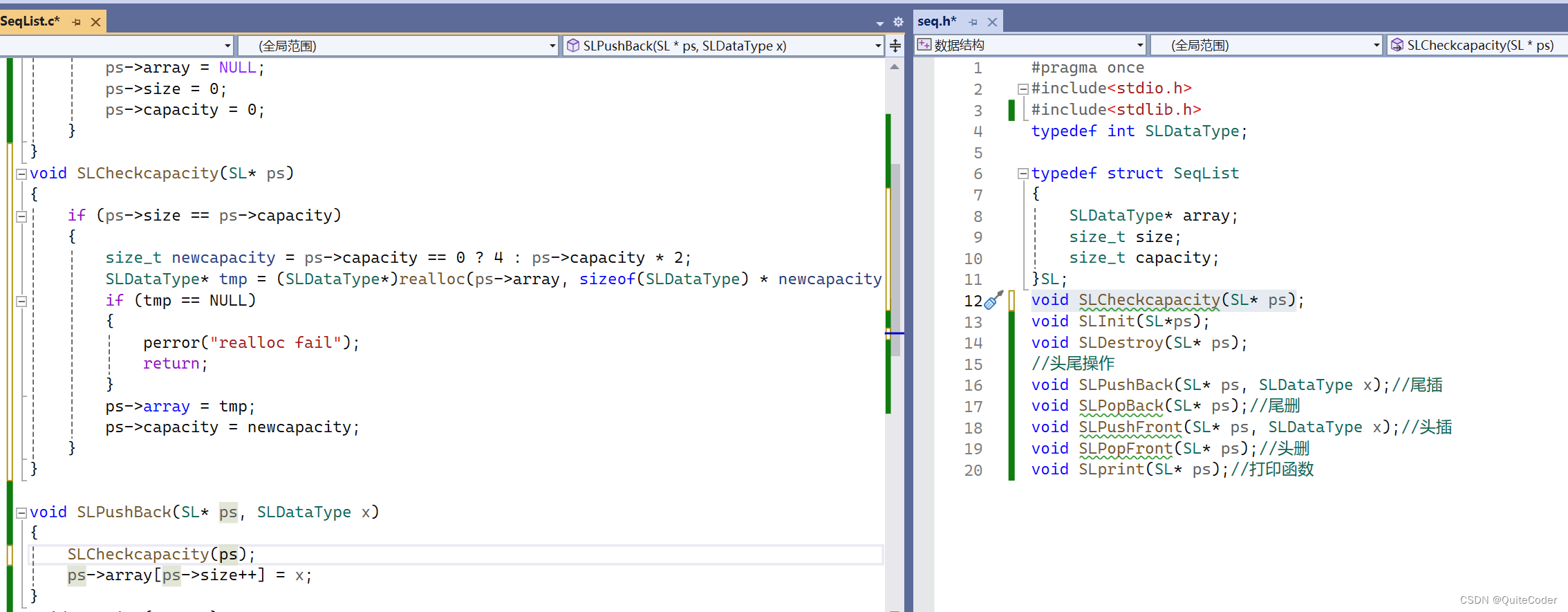Screen dimensions: 1568x612
Task: Click SLprint declaration in seq.h
Action: (x=1130, y=470)
